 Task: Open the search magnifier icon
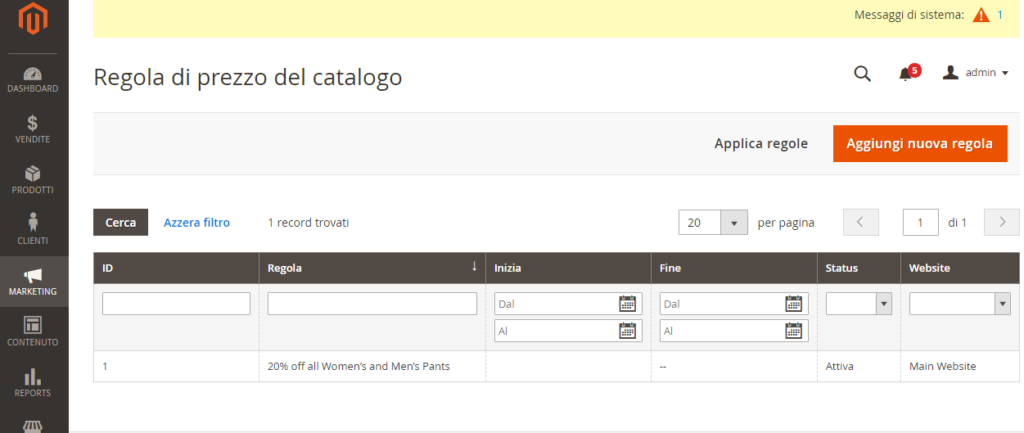pyautogui.click(x=862, y=73)
